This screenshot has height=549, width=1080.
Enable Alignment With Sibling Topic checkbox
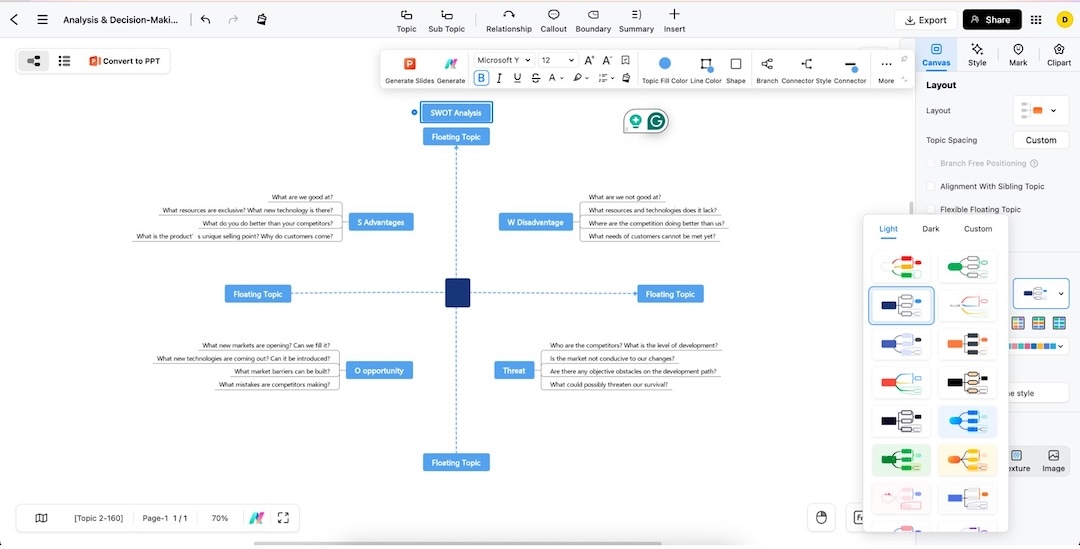click(x=931, y=186)
